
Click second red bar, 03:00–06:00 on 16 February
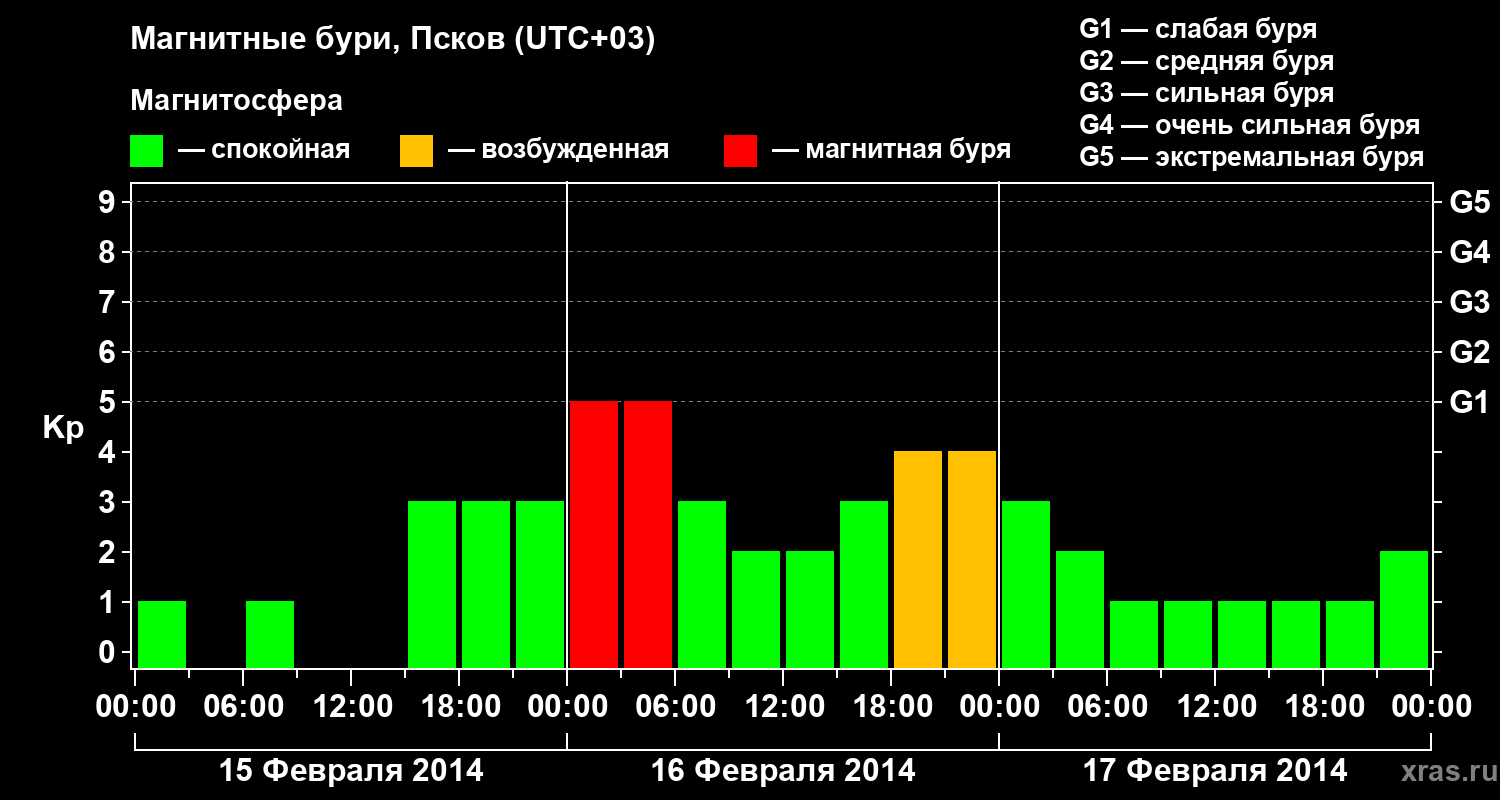(x=648, y=534)
